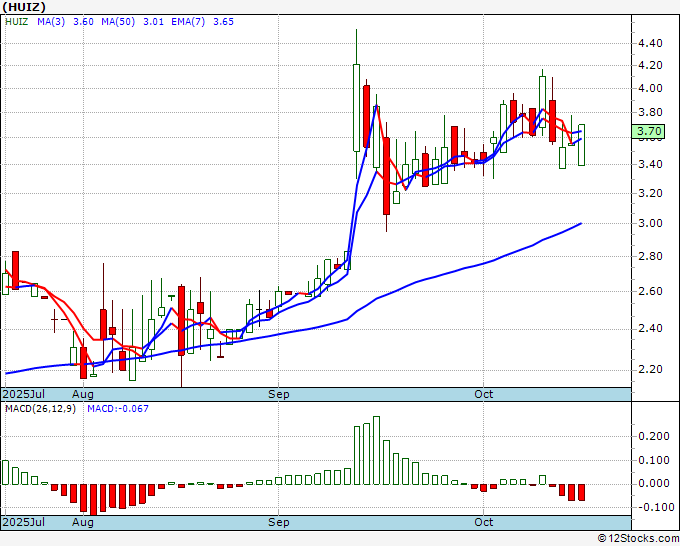Click Sep on the MACD panel axis

(278, 522)
